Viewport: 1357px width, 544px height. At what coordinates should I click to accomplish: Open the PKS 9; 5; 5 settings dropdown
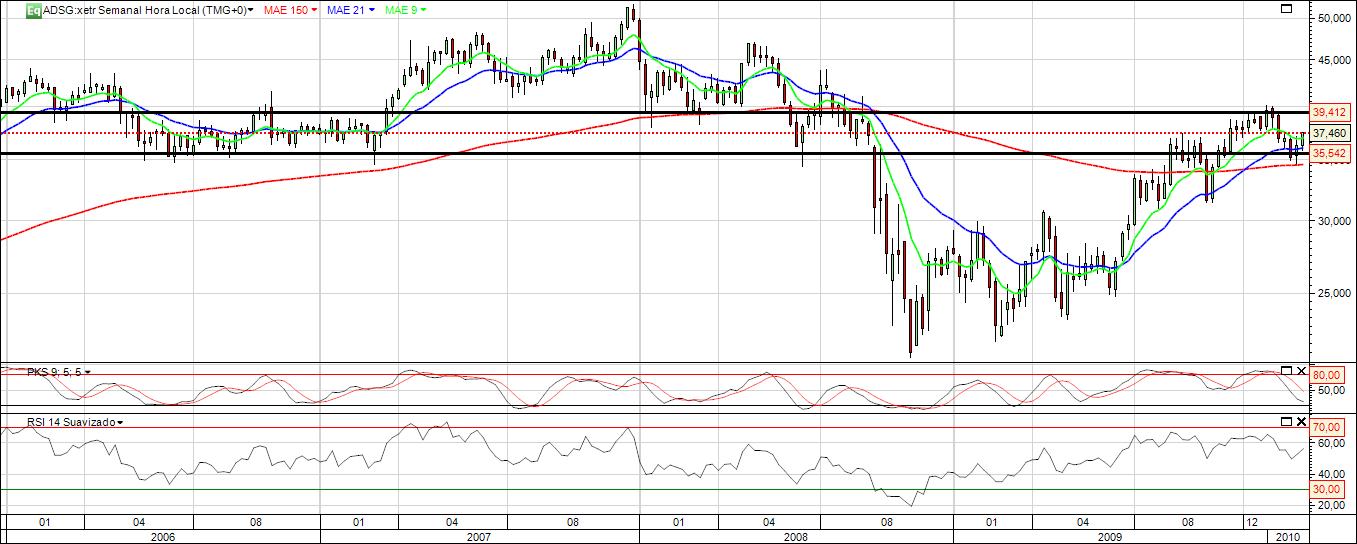(88, 372)
